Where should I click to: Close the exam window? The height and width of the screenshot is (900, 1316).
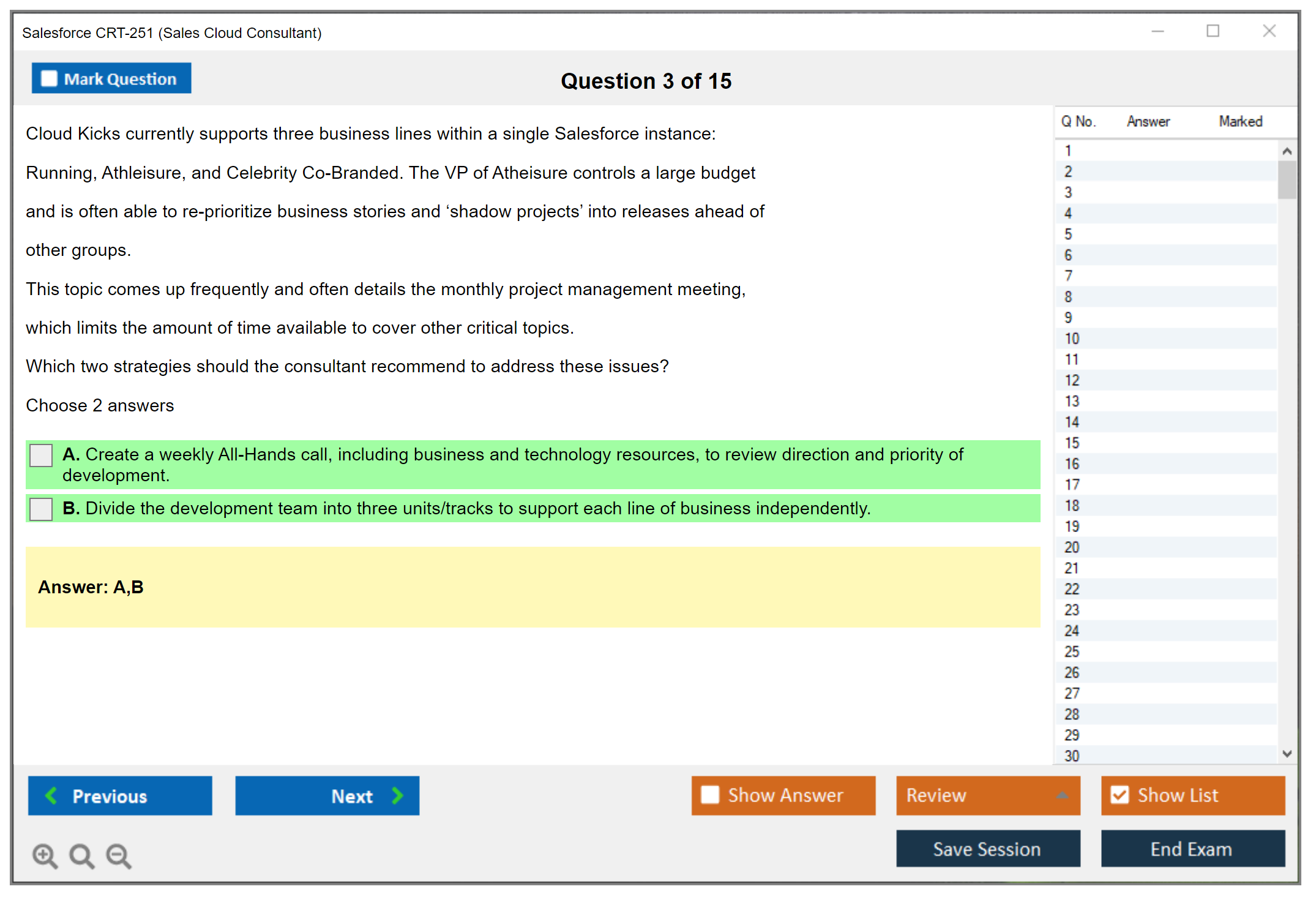coord(1269,31)
